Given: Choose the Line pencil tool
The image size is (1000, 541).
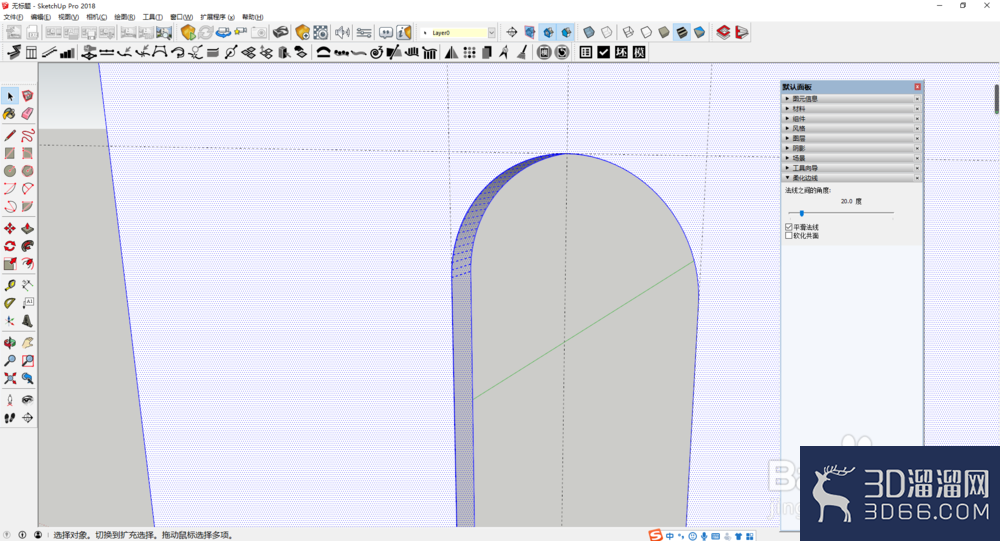Looking at the screenshot, I should tap(10, 135).
